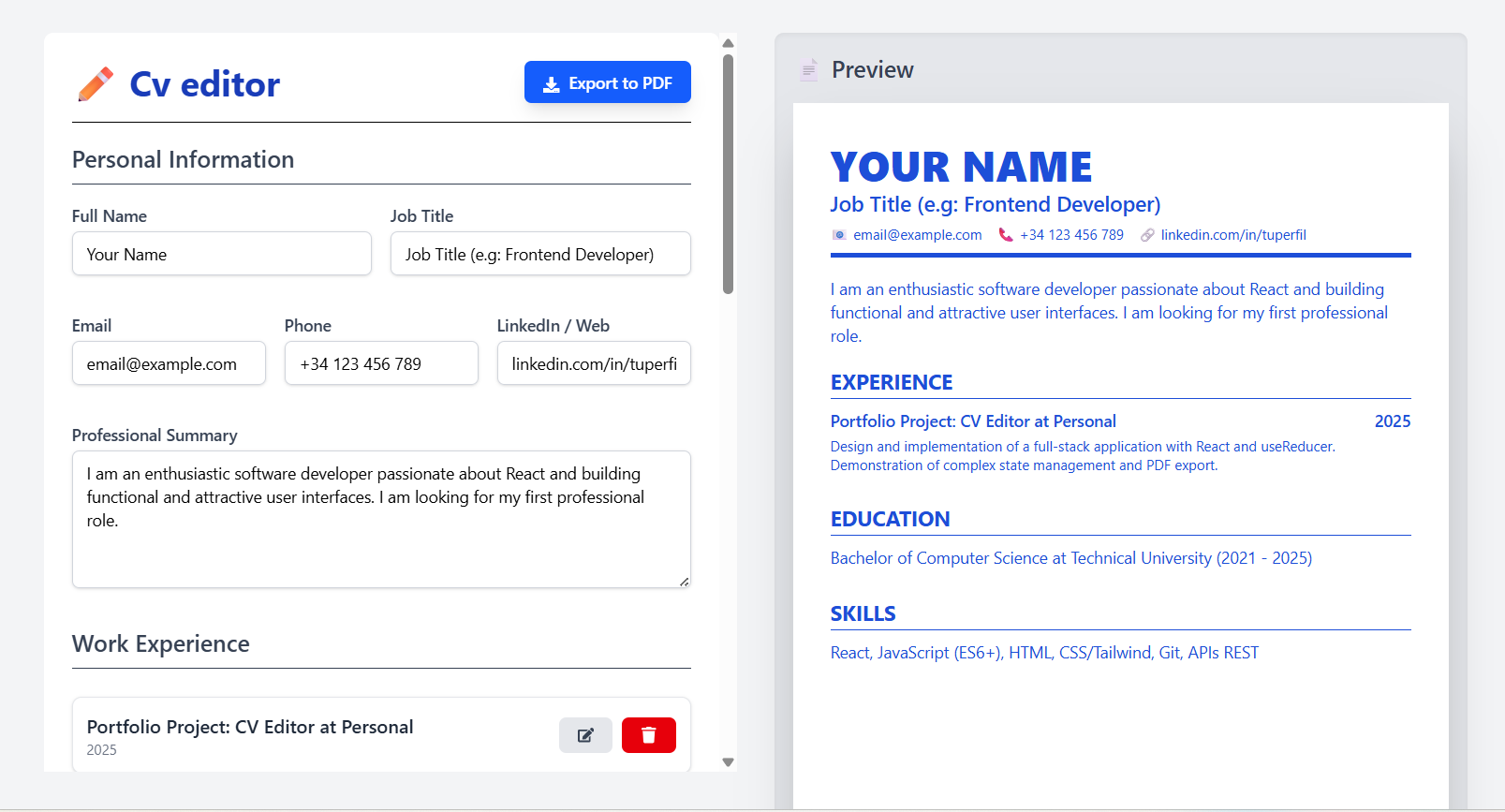Click the Personal Information section heading
Screen dimensions: 1505x812
pyautogui.click(x=183, y=160)
